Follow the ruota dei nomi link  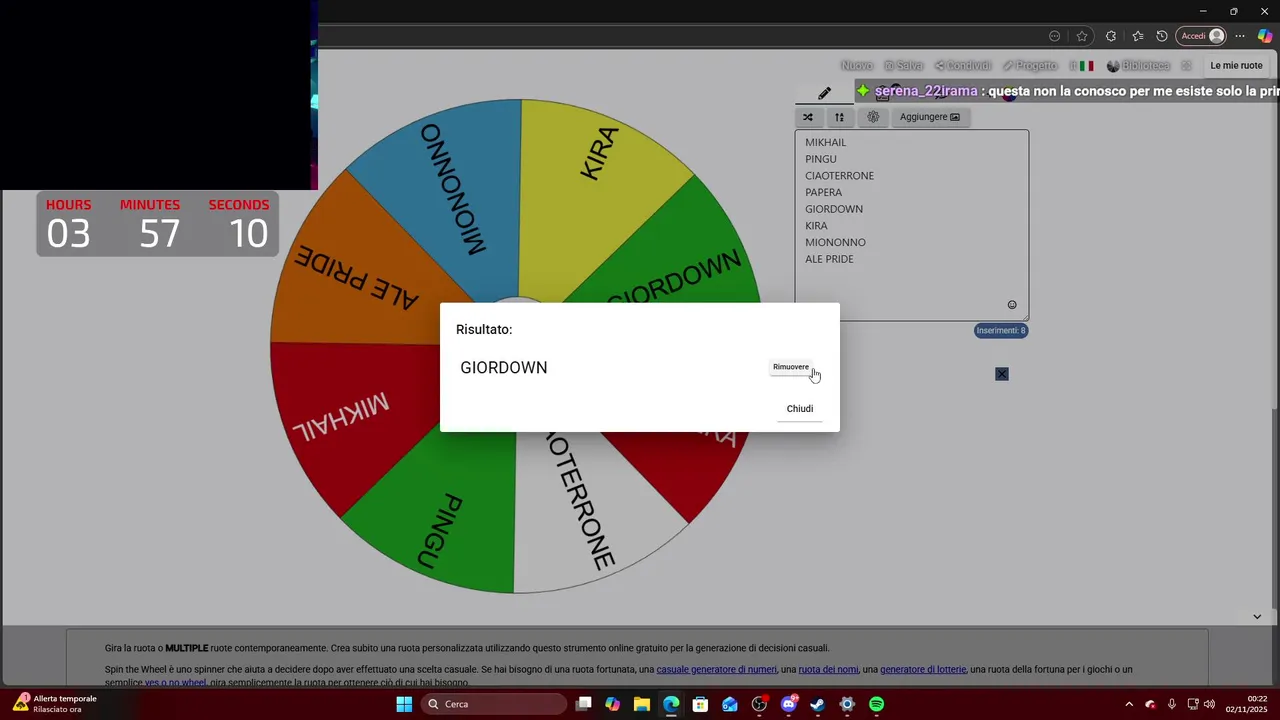tap(827, 670)
